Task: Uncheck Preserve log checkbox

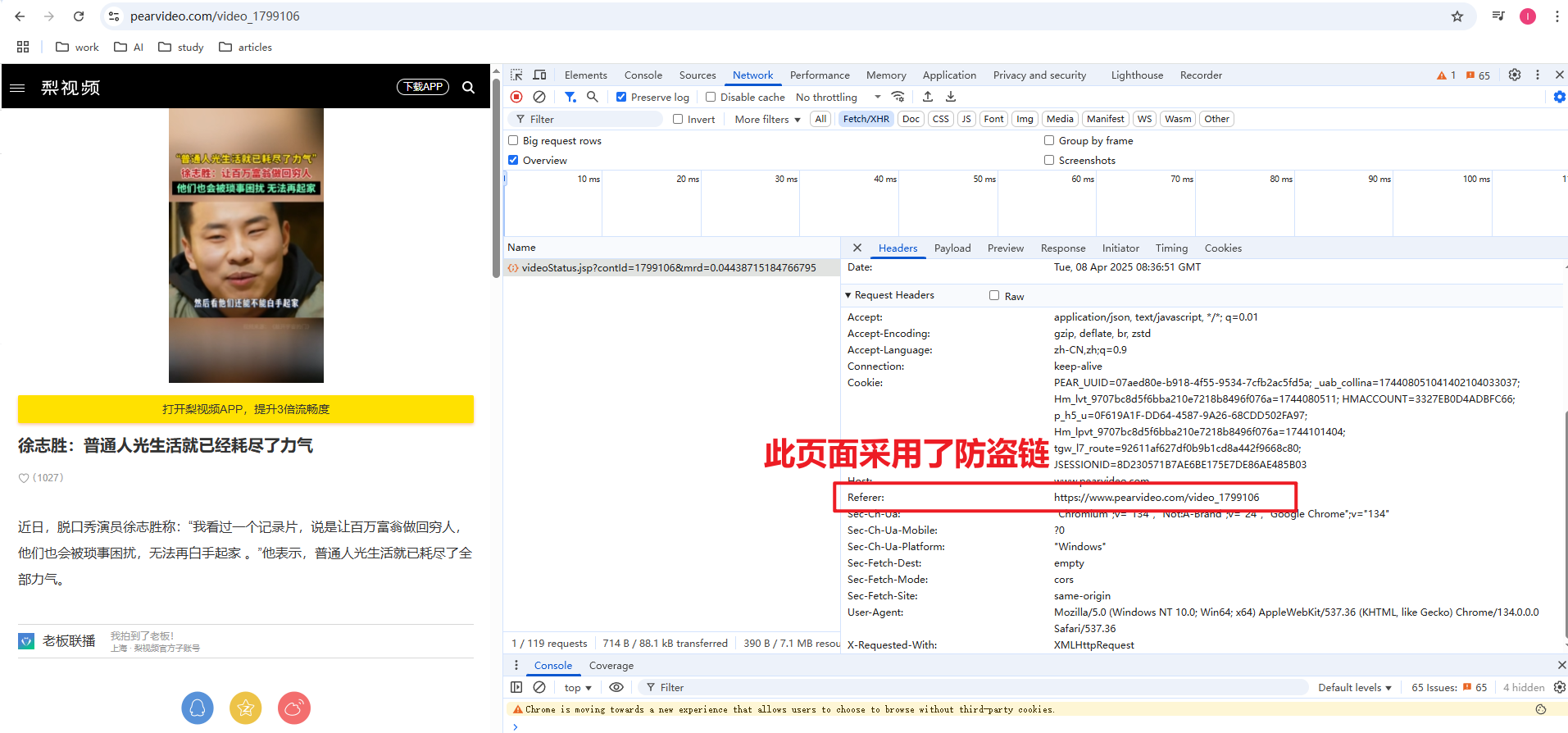Action: (x=621, y=97)
